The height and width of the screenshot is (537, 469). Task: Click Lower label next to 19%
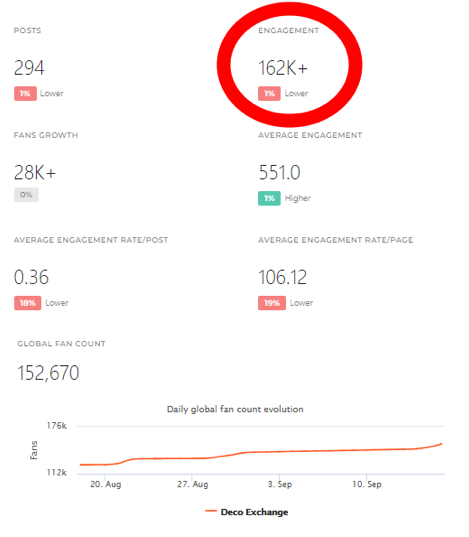pos(301,303)
